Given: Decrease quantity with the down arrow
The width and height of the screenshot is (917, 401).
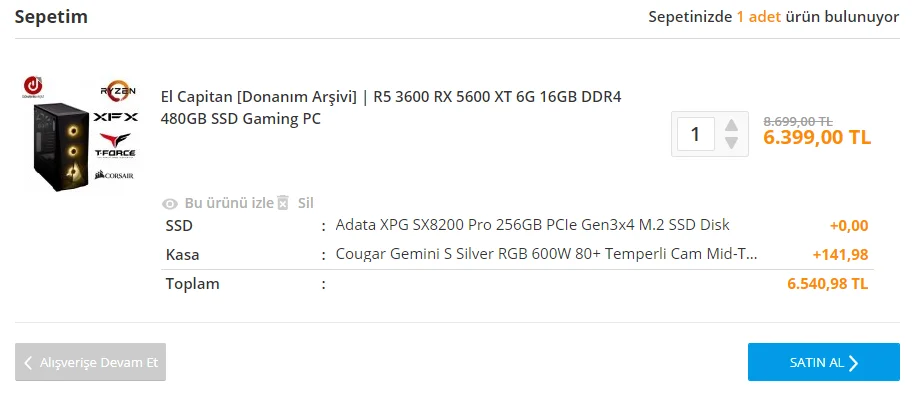Looking at the screenshot, I should [x=731, y=143].
